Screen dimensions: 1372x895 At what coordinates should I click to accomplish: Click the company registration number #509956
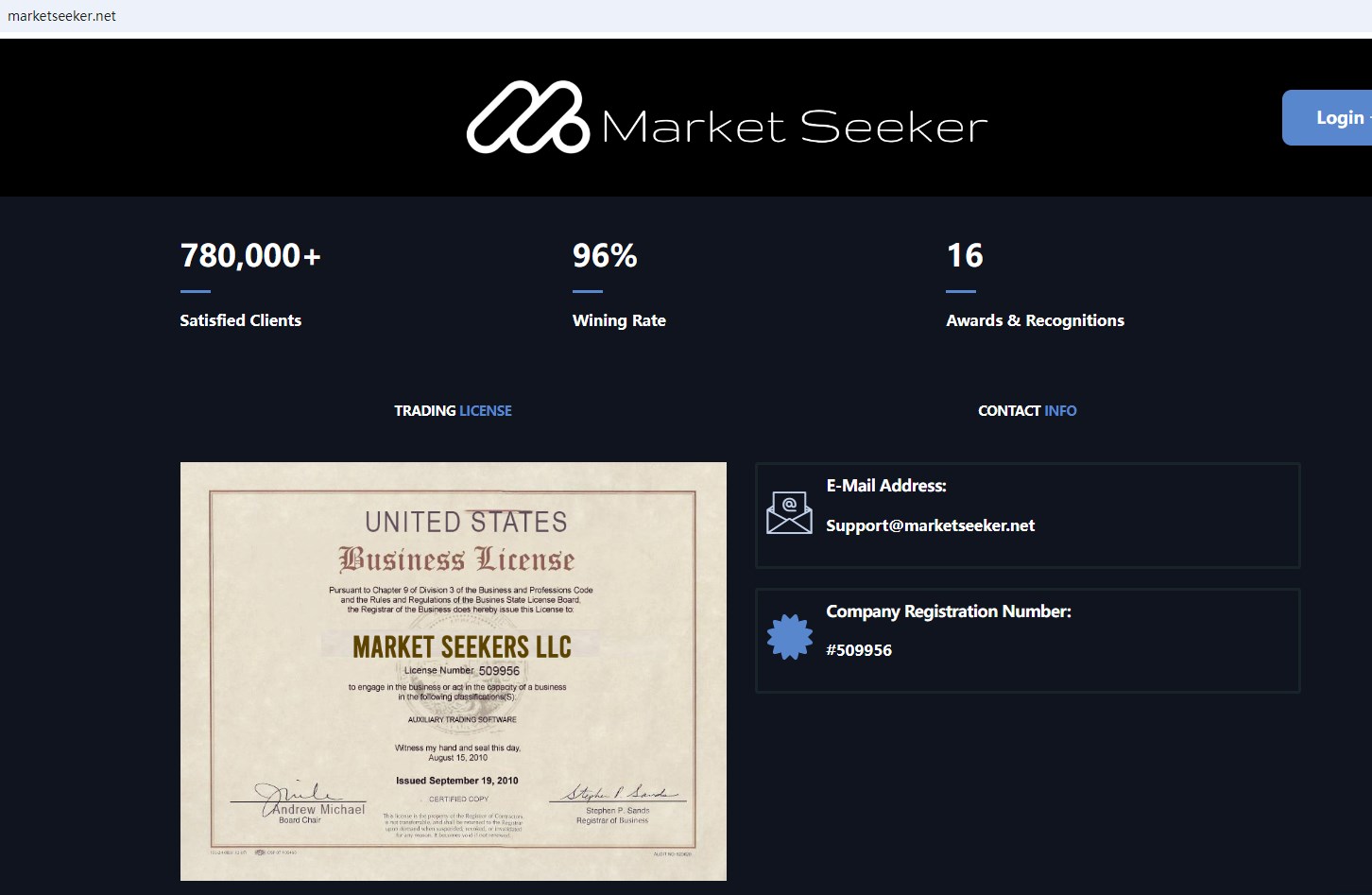click(859, 650)
